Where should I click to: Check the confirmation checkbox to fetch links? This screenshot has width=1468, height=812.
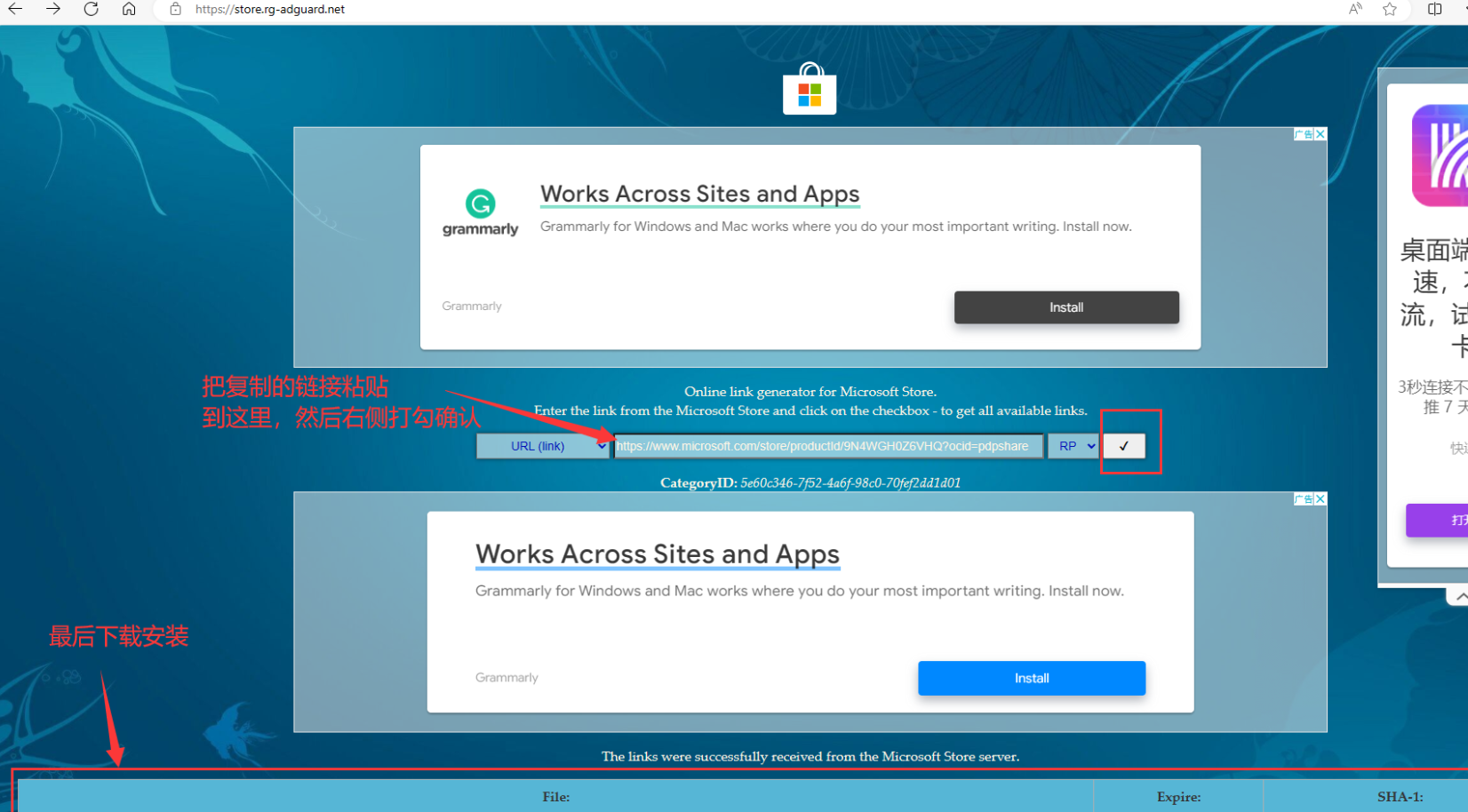click(x=1124, y=445)
